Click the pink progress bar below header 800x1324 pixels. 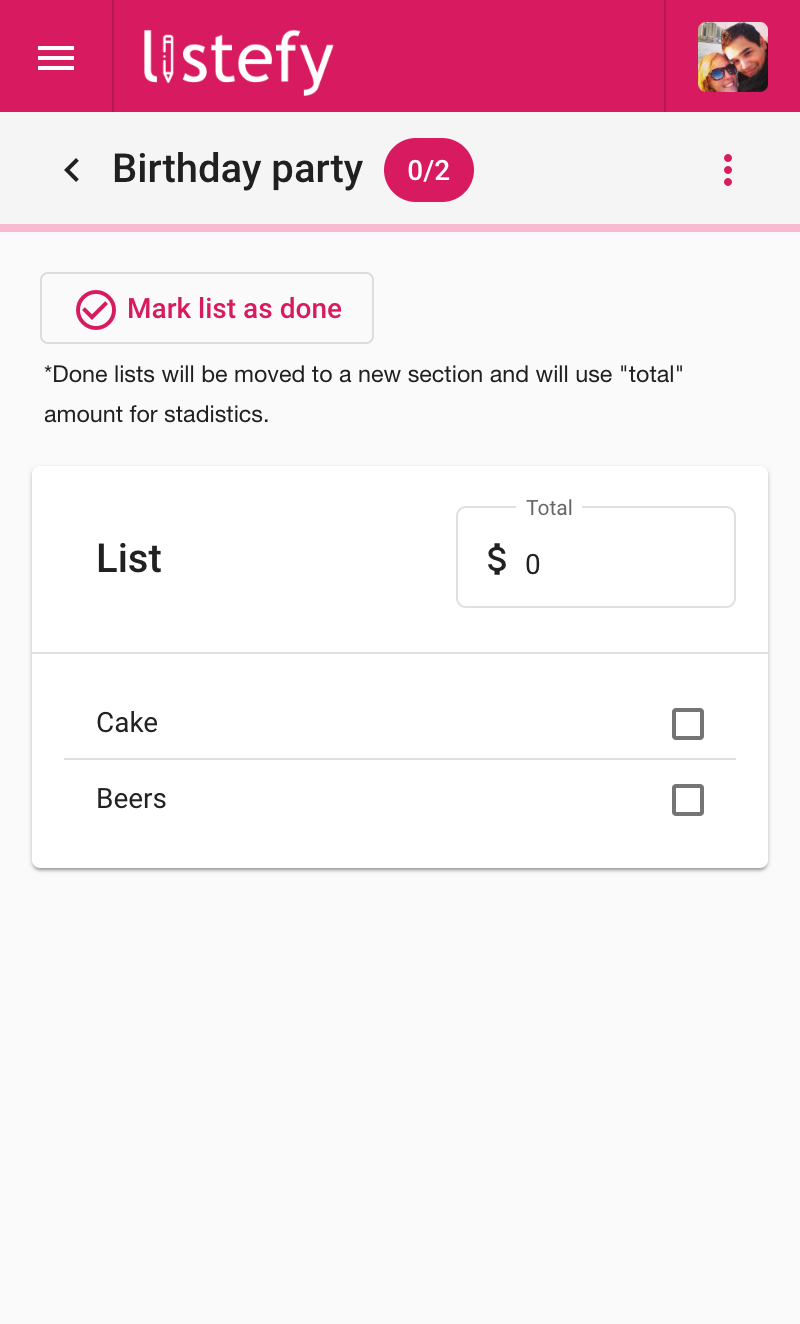400,228
